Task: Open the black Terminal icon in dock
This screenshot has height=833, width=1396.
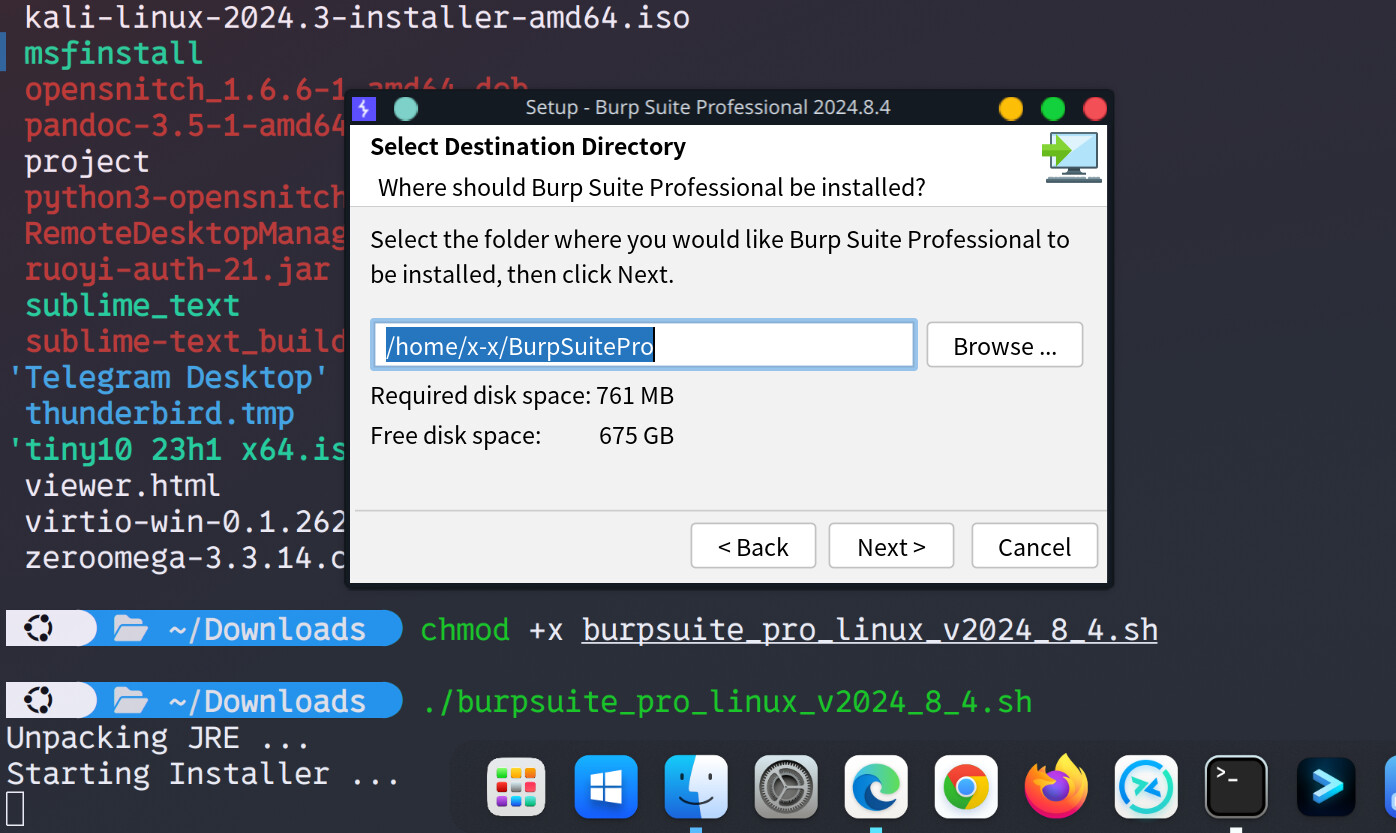Action: pyautogui.click(x=1236, y=787)
